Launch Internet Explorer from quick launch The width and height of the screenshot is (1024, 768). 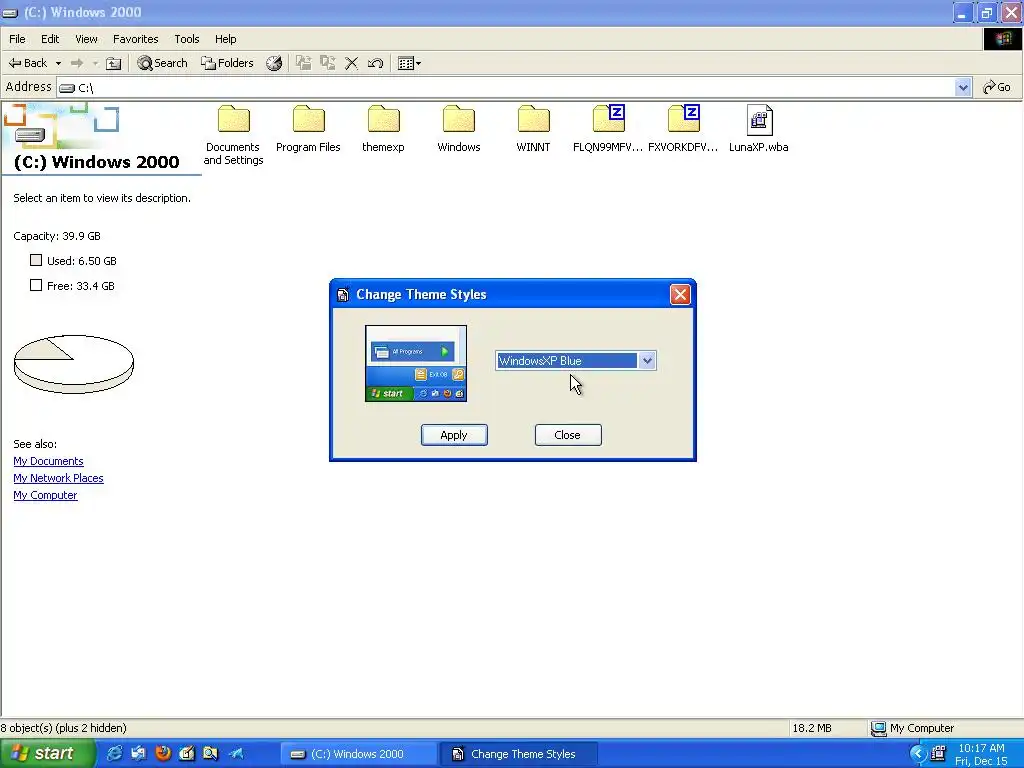click(x=114, y=754)
